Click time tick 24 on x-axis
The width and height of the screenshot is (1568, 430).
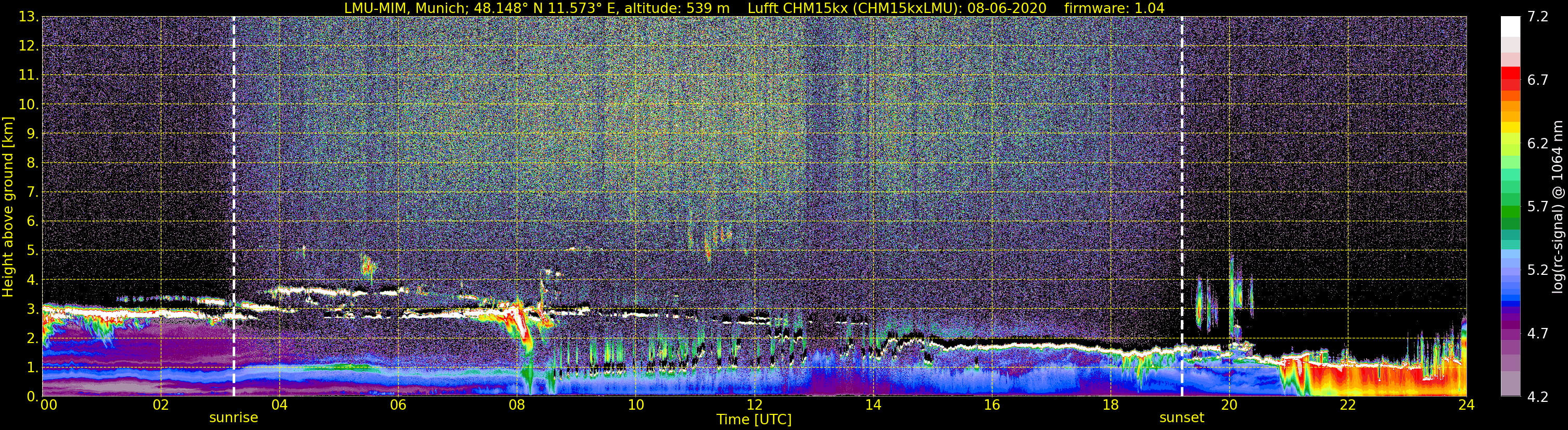[1467, 405]
